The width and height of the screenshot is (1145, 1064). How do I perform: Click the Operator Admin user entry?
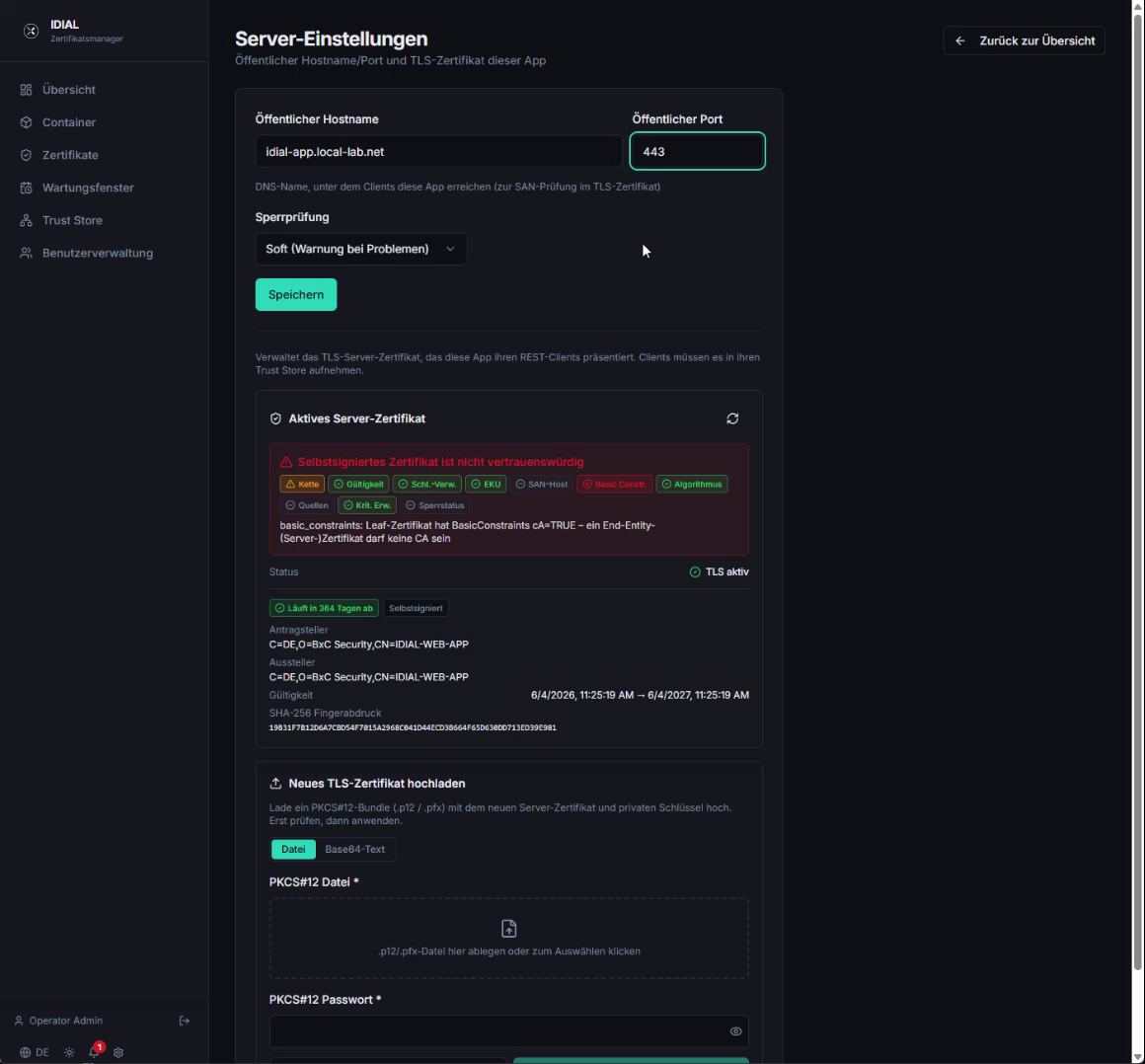[59, 1021]
